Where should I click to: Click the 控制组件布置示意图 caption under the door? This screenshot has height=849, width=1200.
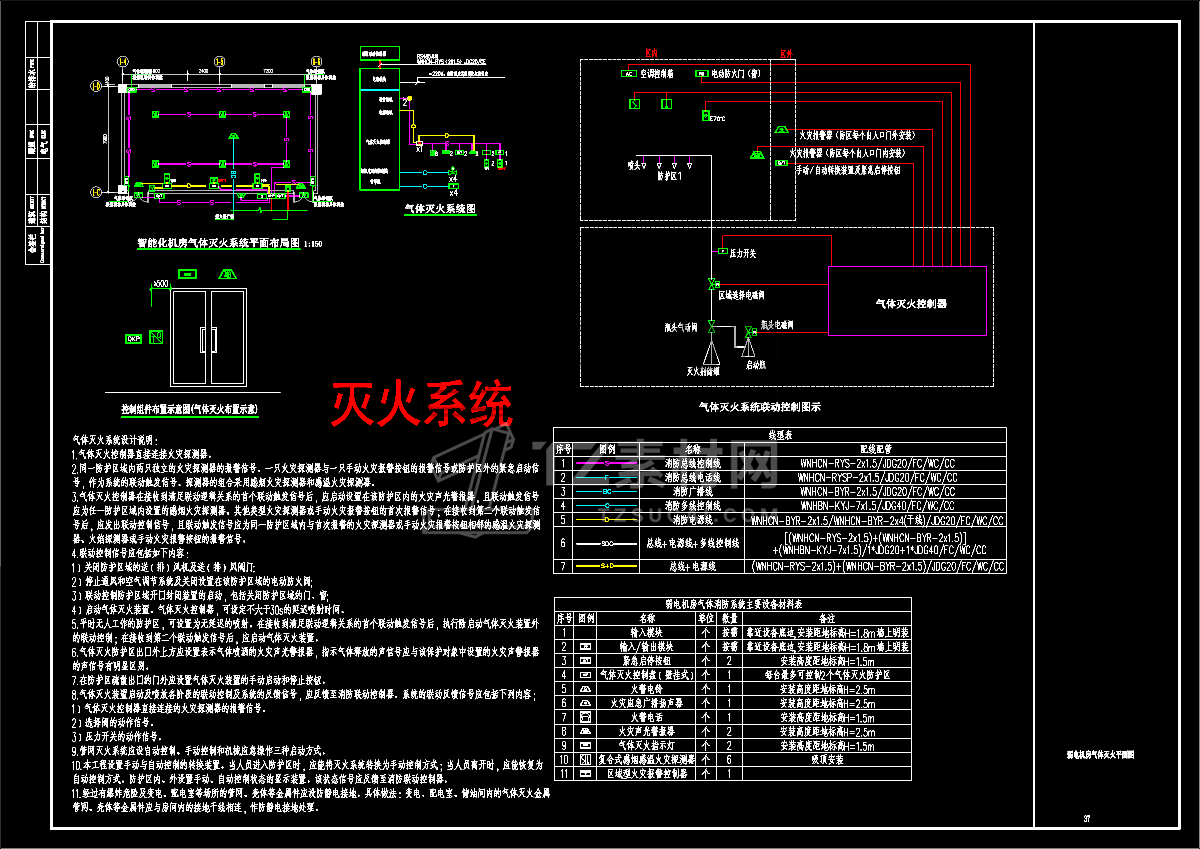pos(190,410)
